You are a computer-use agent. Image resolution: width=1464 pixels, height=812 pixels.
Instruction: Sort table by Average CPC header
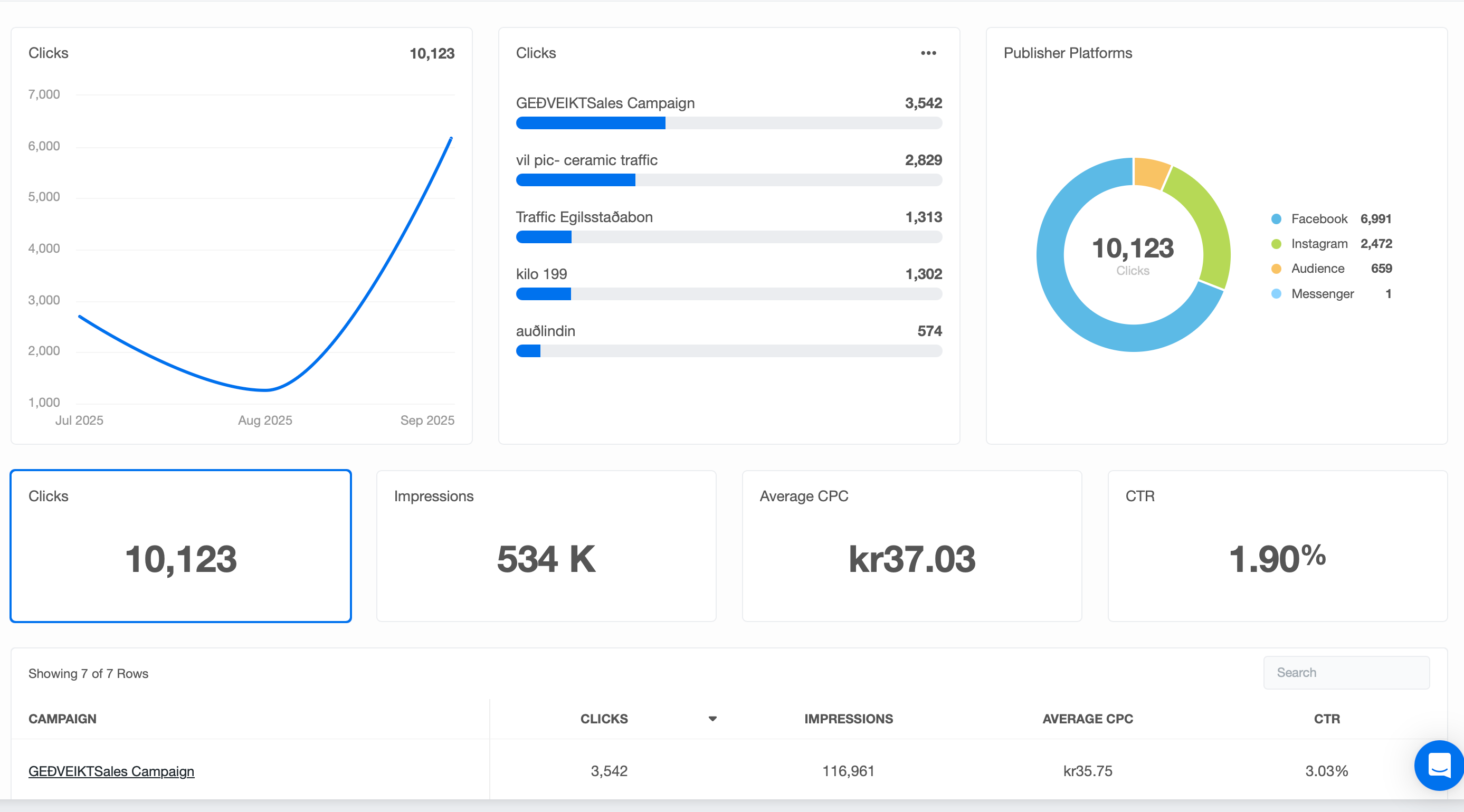[x=1087, y=719]
